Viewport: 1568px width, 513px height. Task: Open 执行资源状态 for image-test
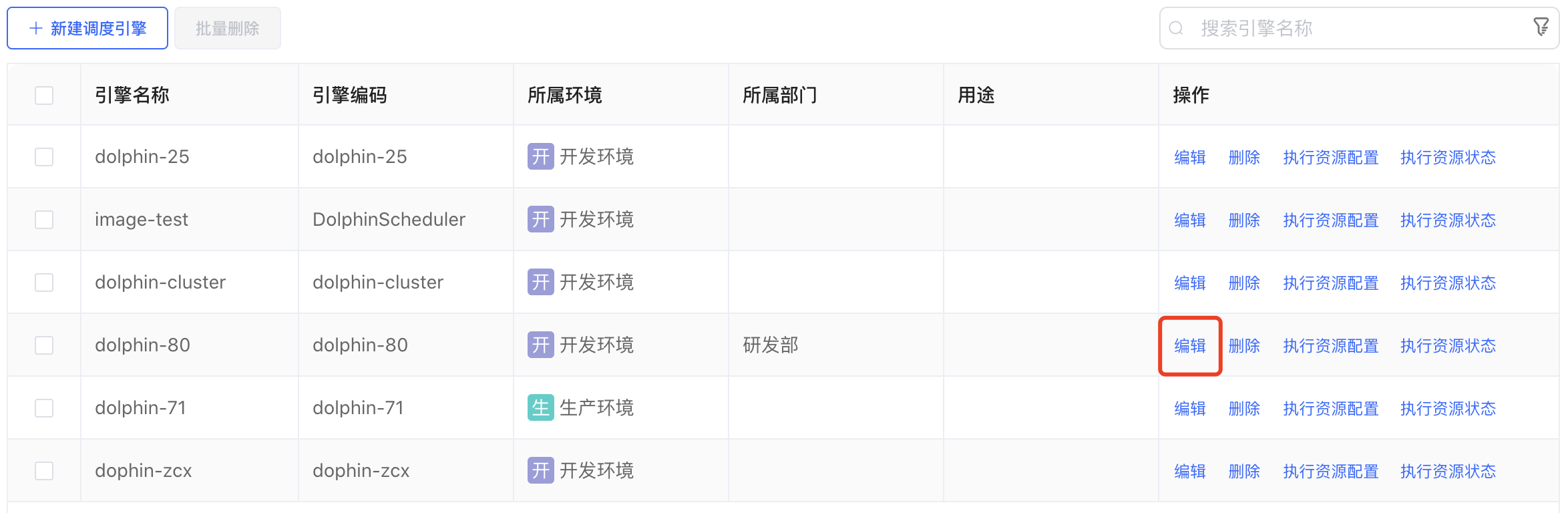click(1448, 220)
